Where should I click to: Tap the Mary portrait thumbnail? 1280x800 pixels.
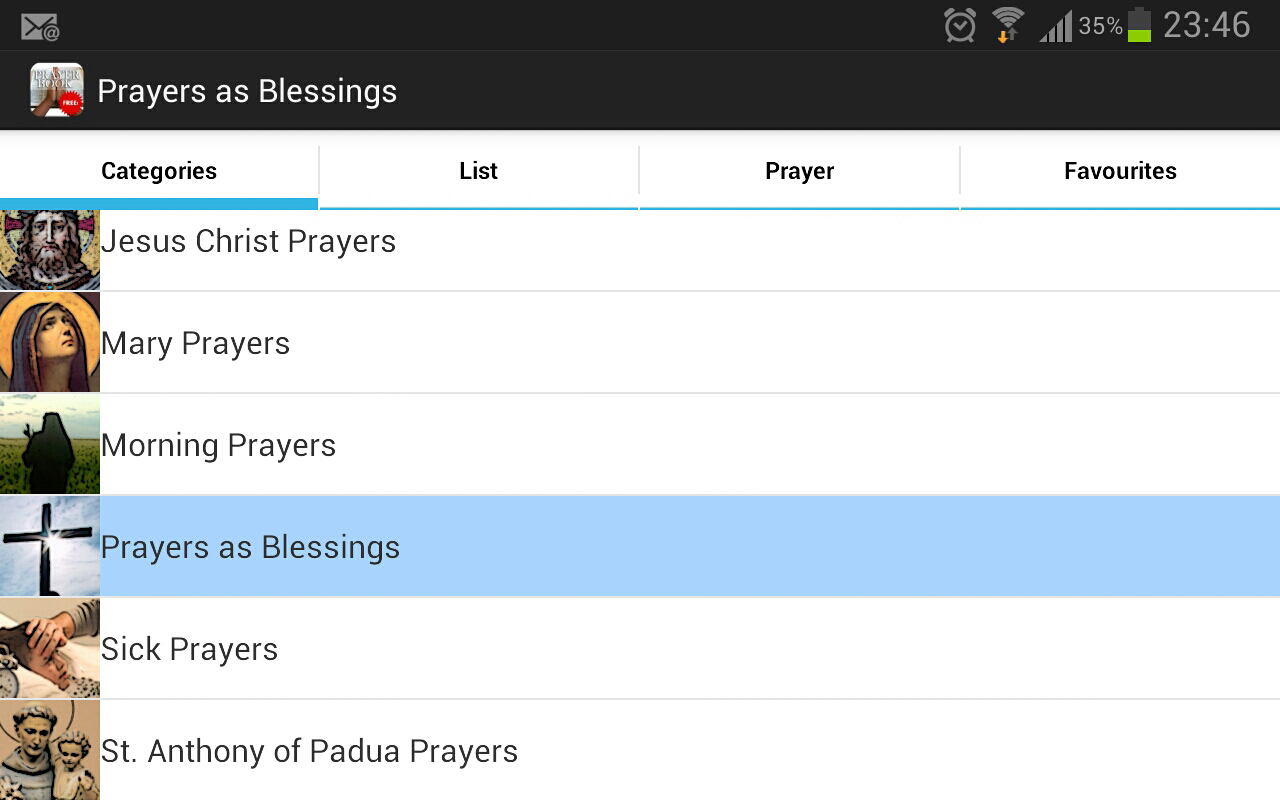[x=50, y=342]
